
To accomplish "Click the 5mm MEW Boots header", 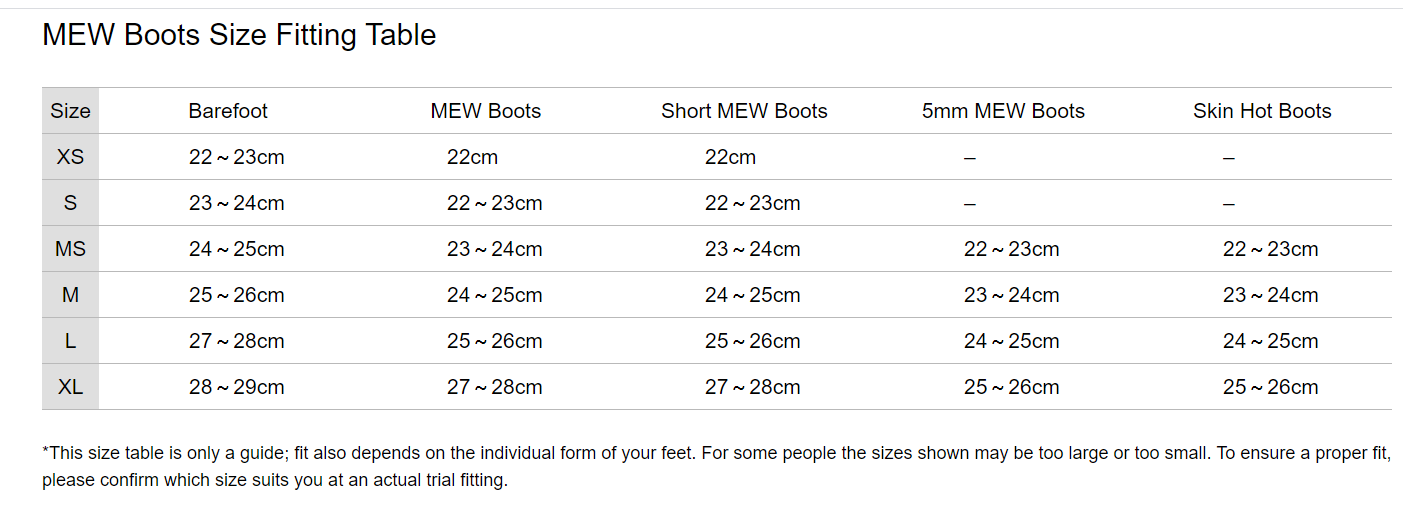I will point(1003,111).
